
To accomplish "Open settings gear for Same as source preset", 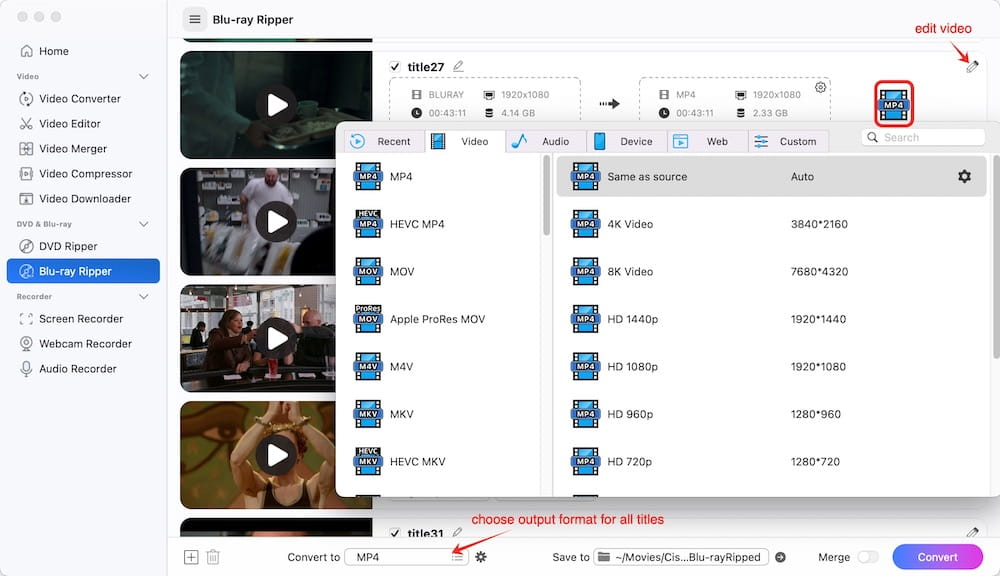I will coord(964,176).
